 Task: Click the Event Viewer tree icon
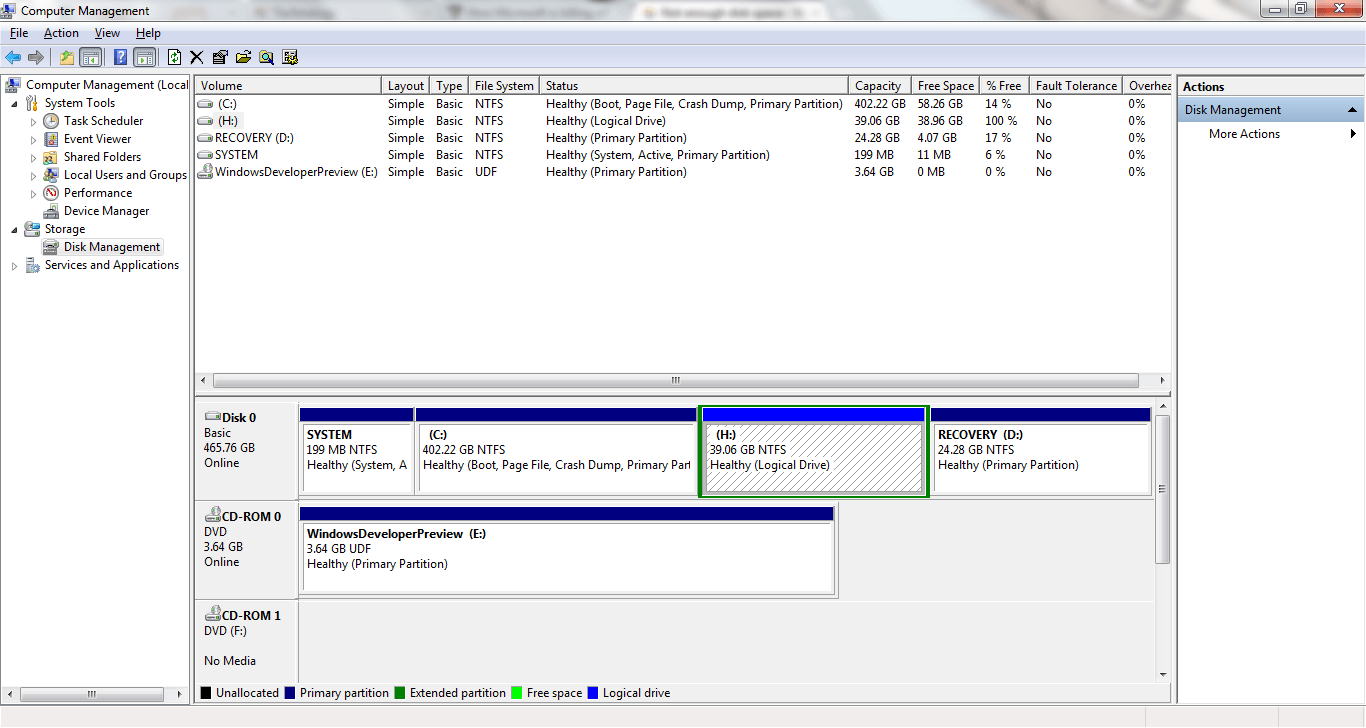click(51, 139)
